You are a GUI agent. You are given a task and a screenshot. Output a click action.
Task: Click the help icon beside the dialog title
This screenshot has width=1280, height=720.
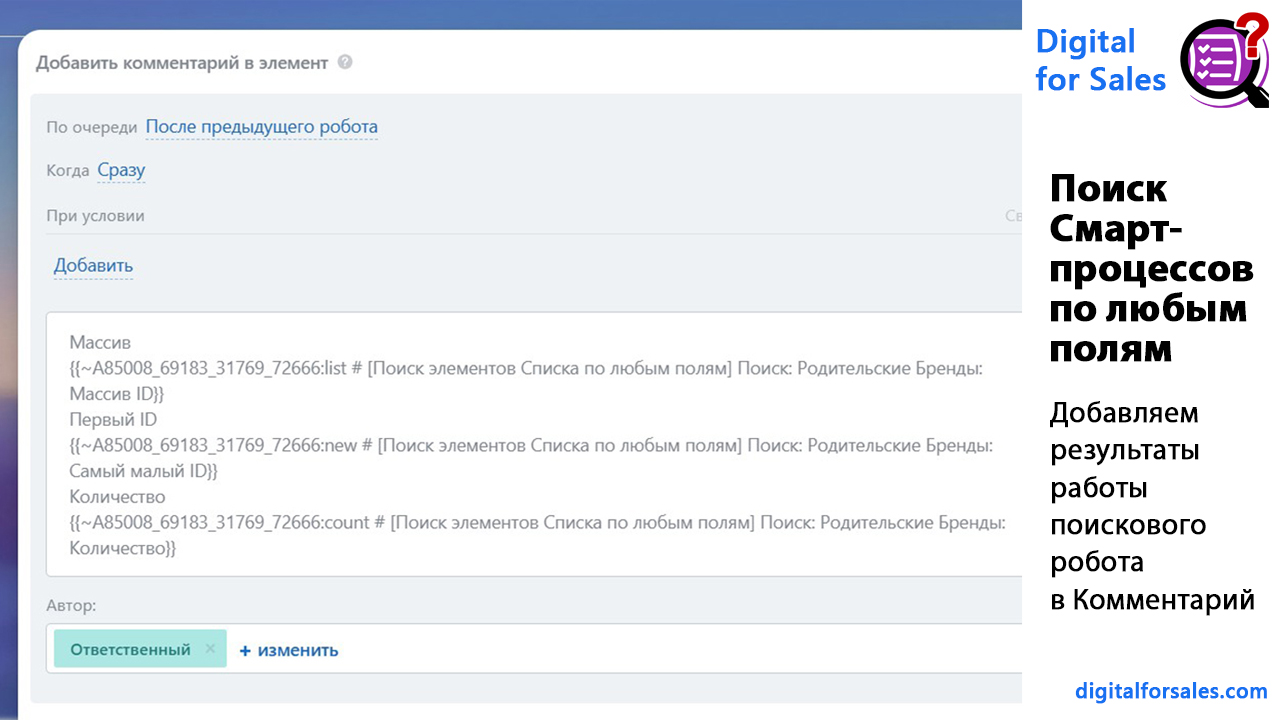click(345, 62)
